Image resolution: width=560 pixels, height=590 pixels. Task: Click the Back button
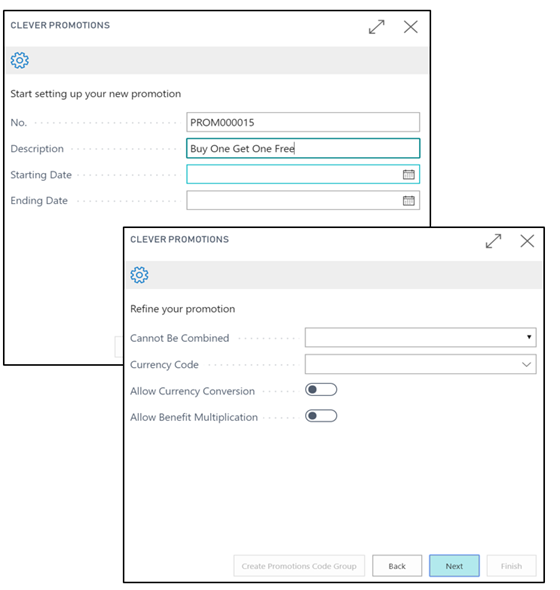[x=397, y=566]
